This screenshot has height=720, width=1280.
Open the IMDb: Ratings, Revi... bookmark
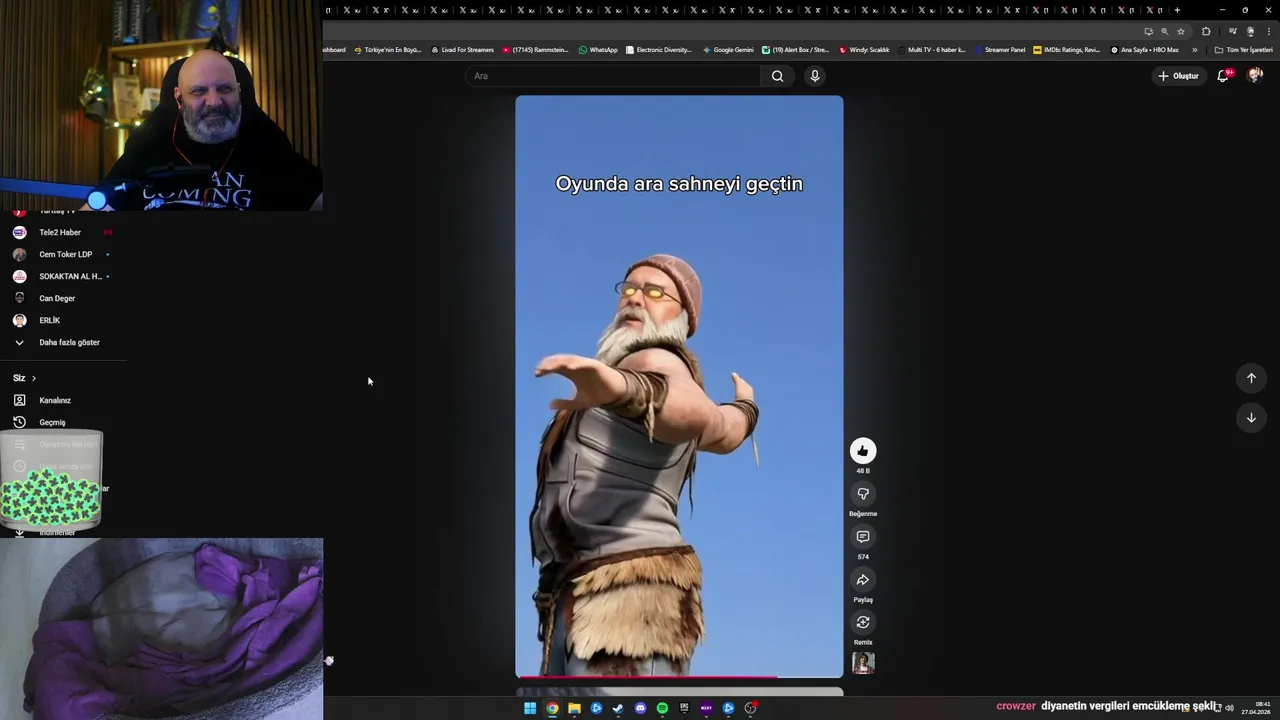(x=1067, y=49)
